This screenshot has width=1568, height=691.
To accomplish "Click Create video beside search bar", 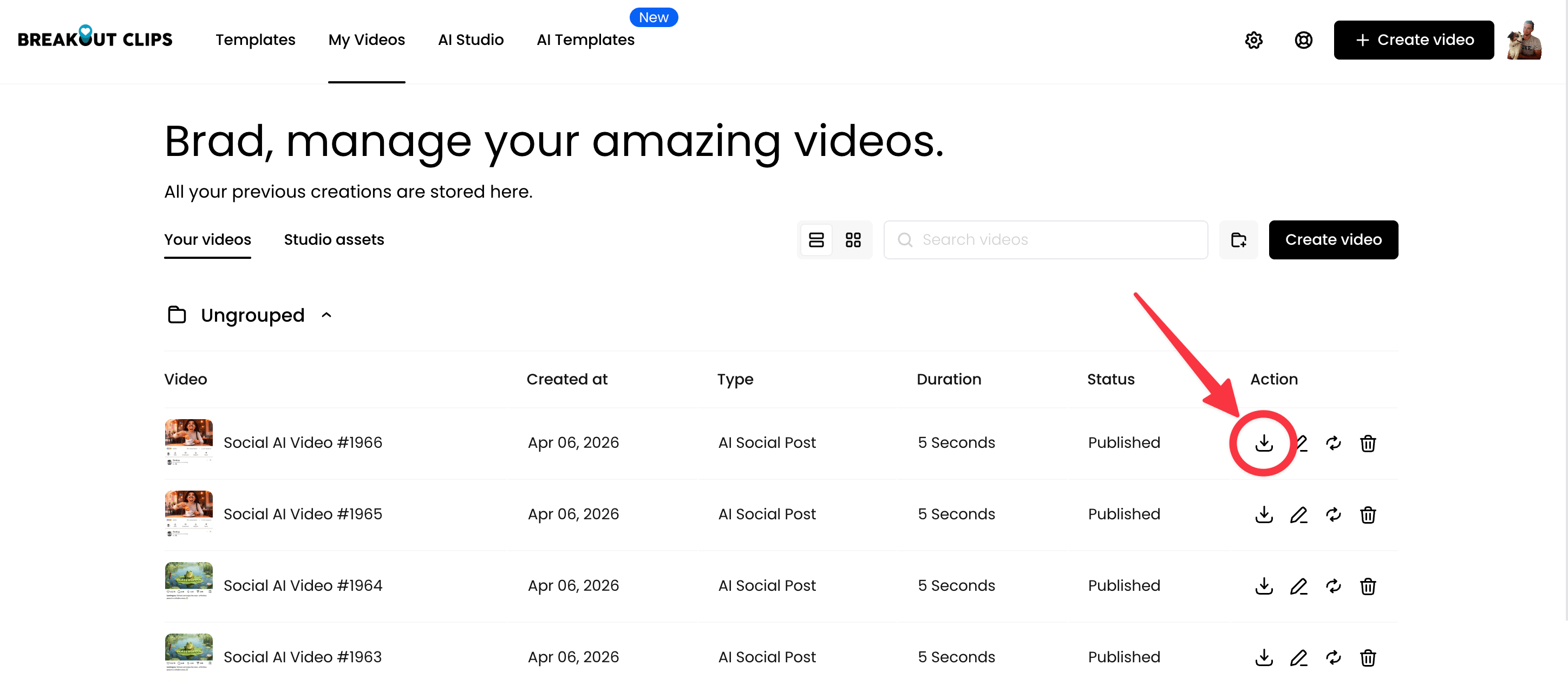I will pos(1333,240).
